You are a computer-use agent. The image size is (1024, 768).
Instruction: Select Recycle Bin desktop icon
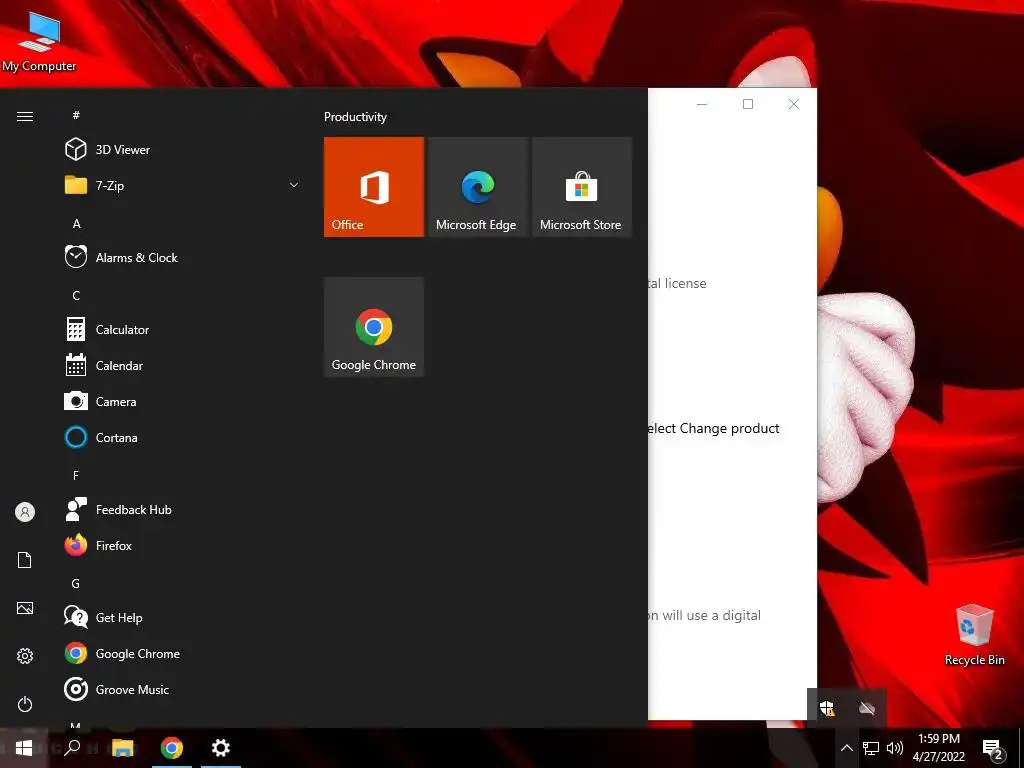[x=974, y=635]
